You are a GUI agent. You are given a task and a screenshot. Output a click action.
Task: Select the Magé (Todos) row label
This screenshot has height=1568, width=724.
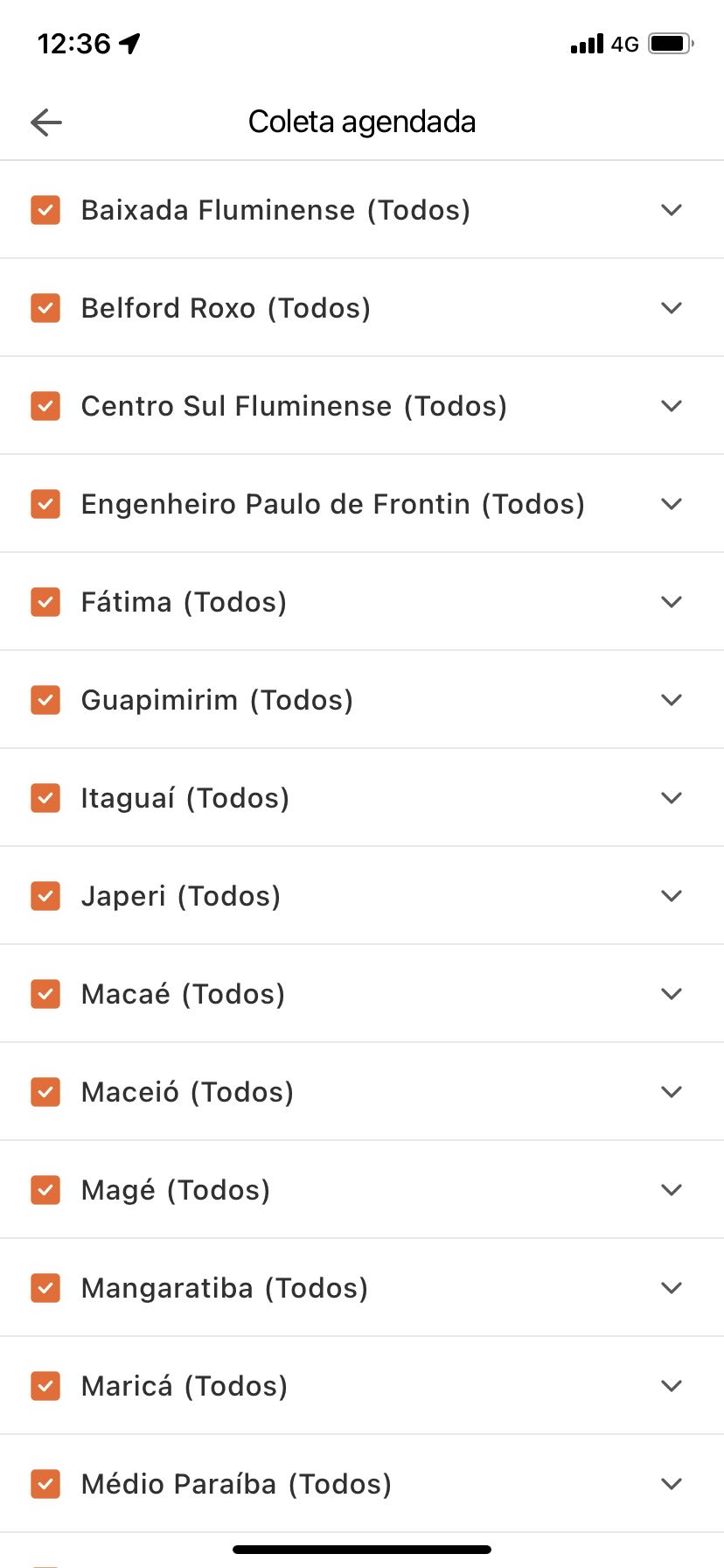(176, 1190)
